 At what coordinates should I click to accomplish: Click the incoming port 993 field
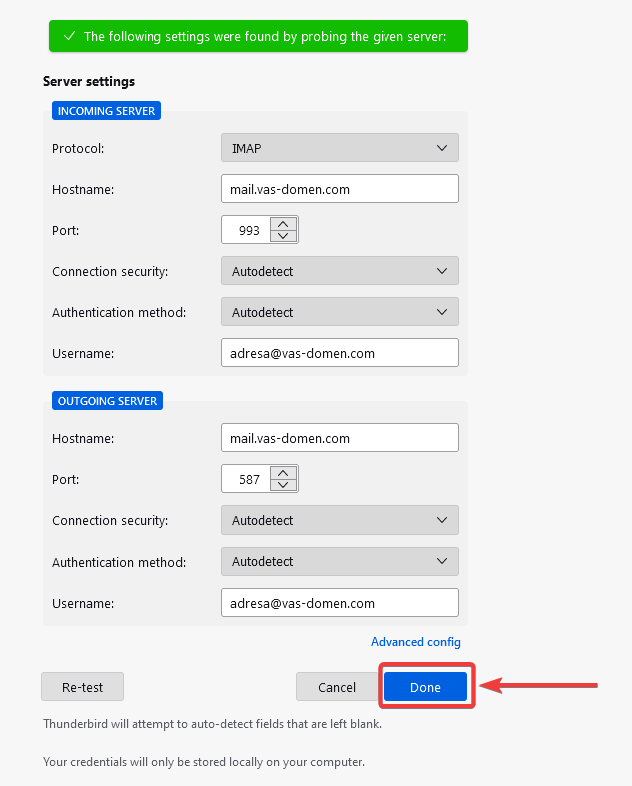(x=246, y=230)
